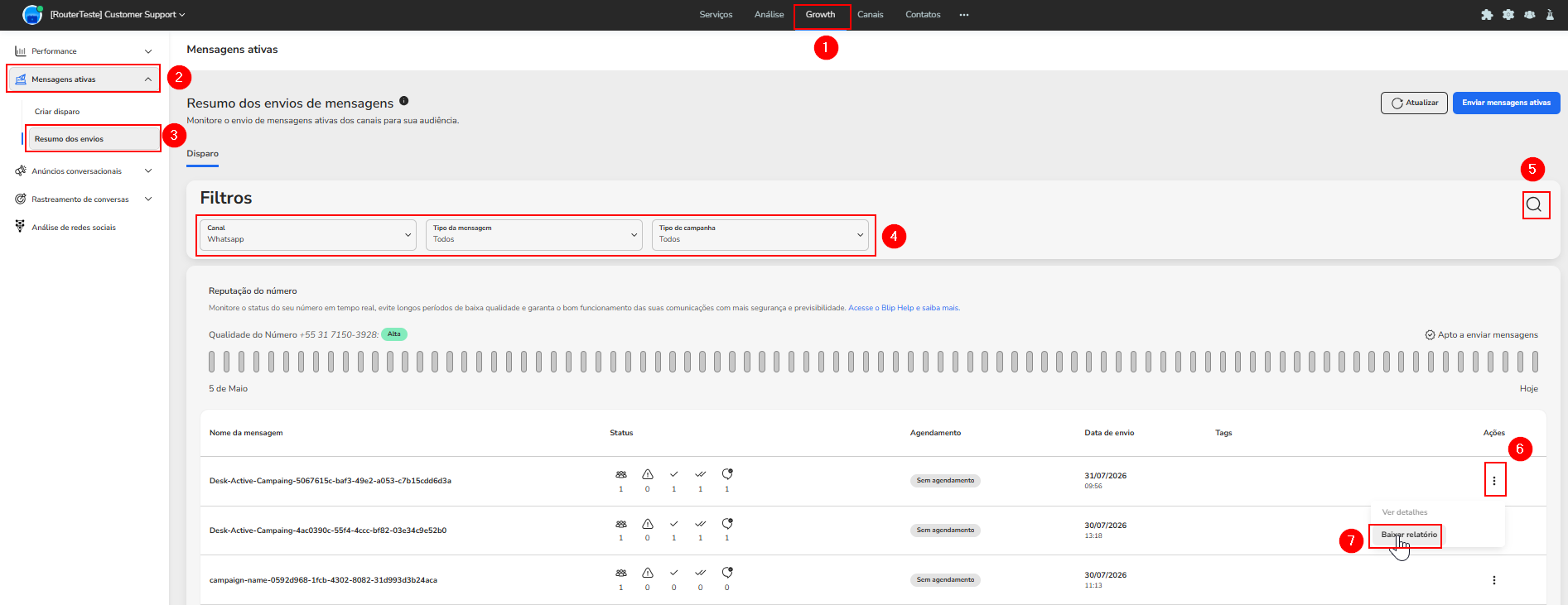This screenshot has height=605, width=1568.
Task: Click the last number quality bar above Hoje
Action: [1535, 361]
